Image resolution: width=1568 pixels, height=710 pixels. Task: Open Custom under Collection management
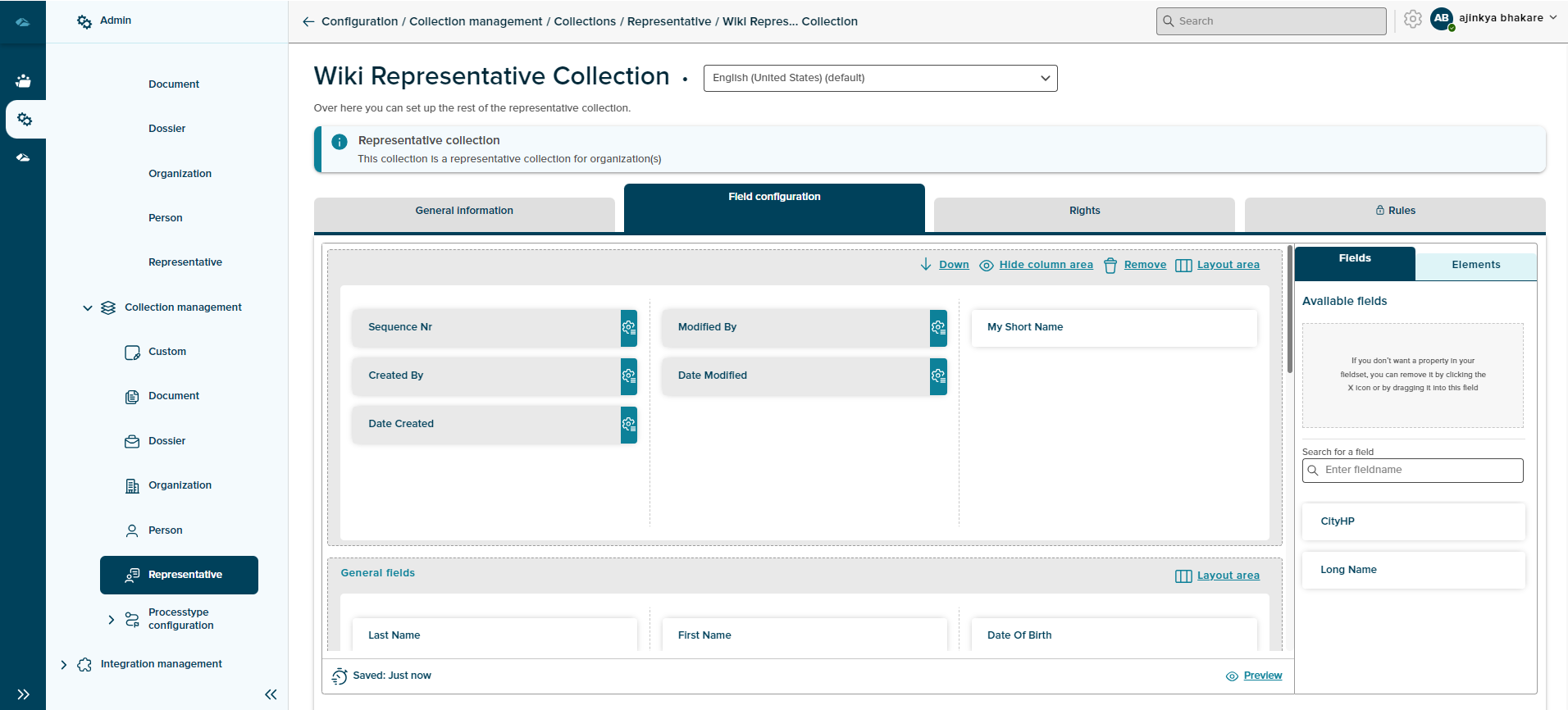[x=167, y=352]
